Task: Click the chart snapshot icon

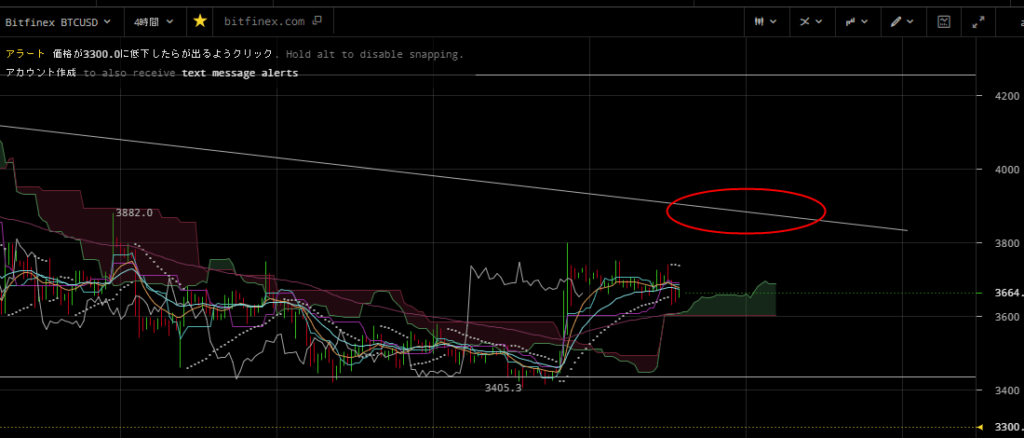Action: (943, 20)
